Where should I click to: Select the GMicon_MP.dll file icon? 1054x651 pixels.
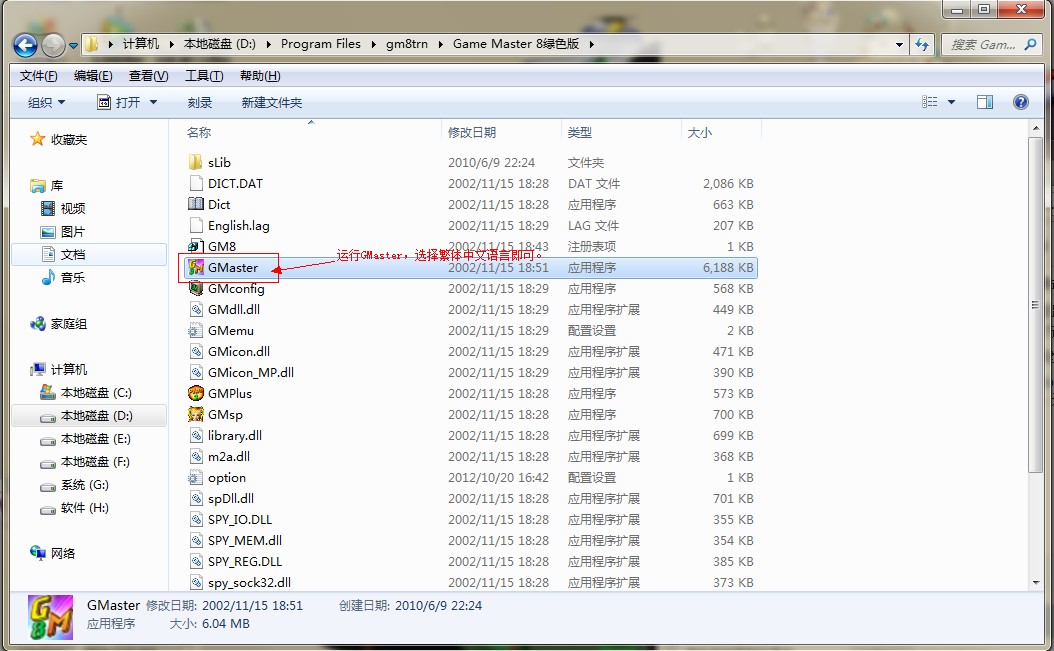click(196, 372)
